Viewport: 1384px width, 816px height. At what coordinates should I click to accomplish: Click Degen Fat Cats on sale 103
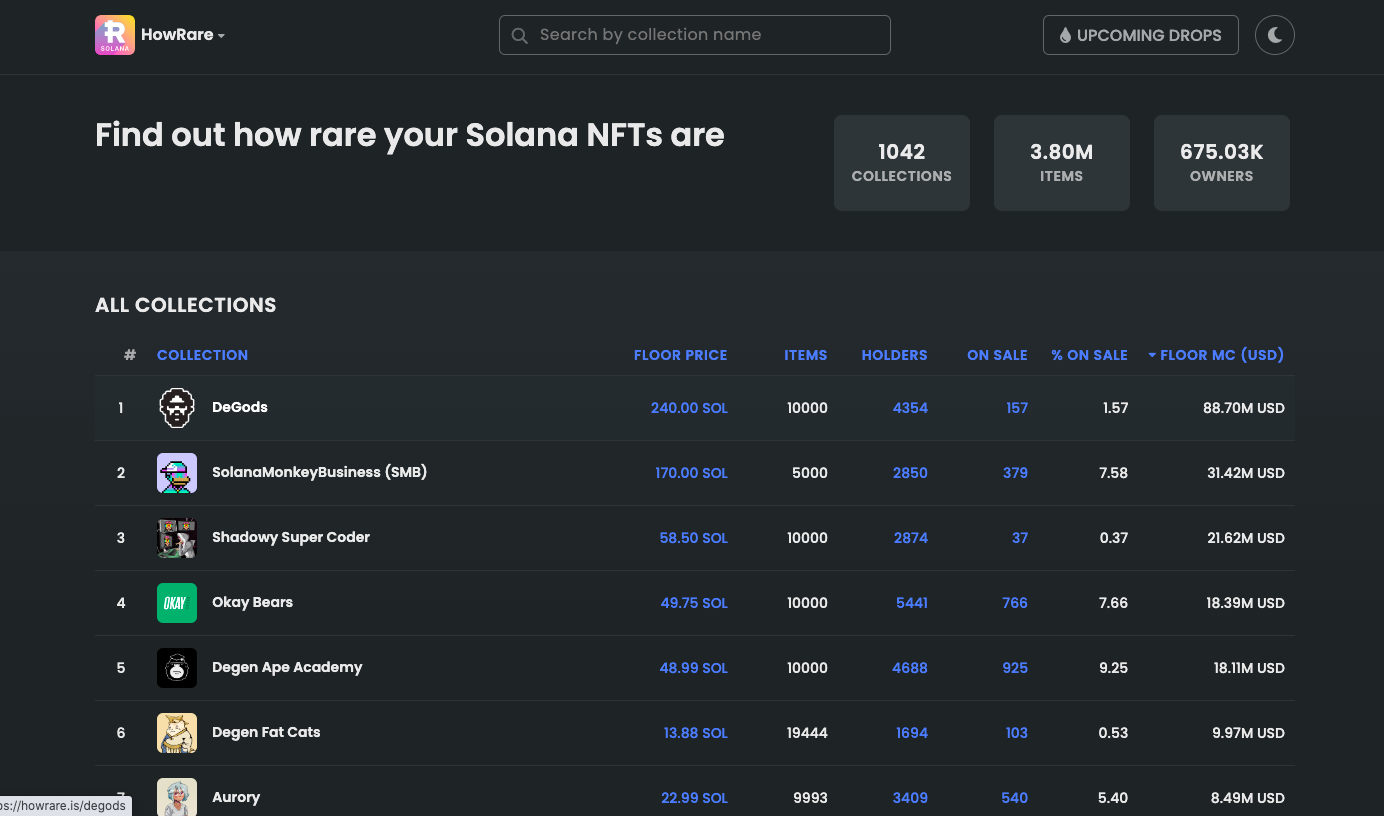pyautogui.click(x=1017, y=733)
